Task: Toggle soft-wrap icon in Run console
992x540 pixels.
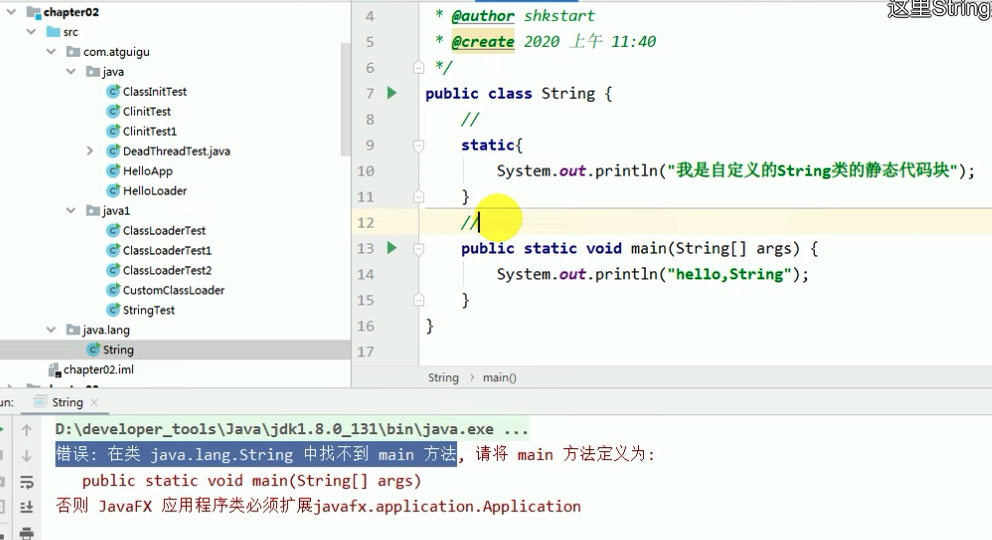Action: (x=27, y=481)
